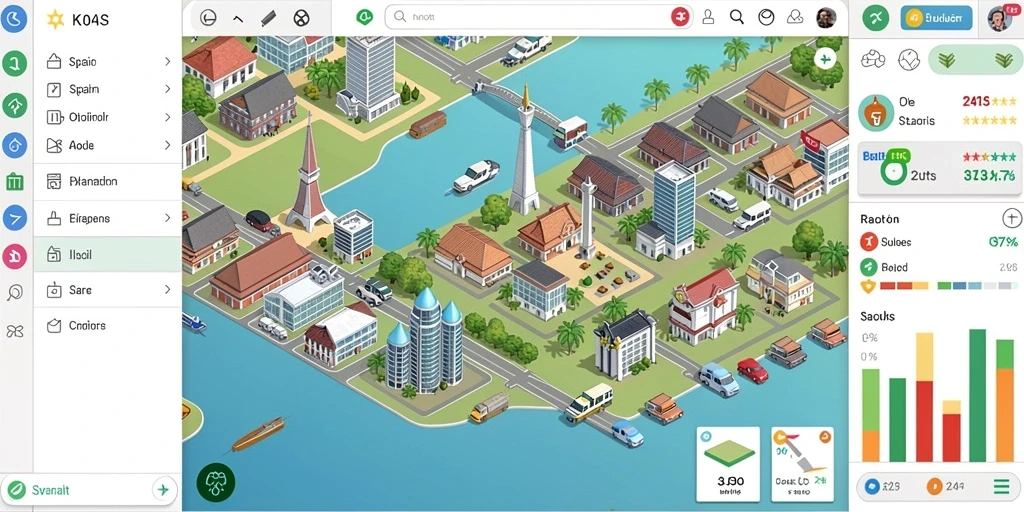1024x512 pixels.
Task: Click the multicolor segmented progress bar
Action: [x=948, y=286]
